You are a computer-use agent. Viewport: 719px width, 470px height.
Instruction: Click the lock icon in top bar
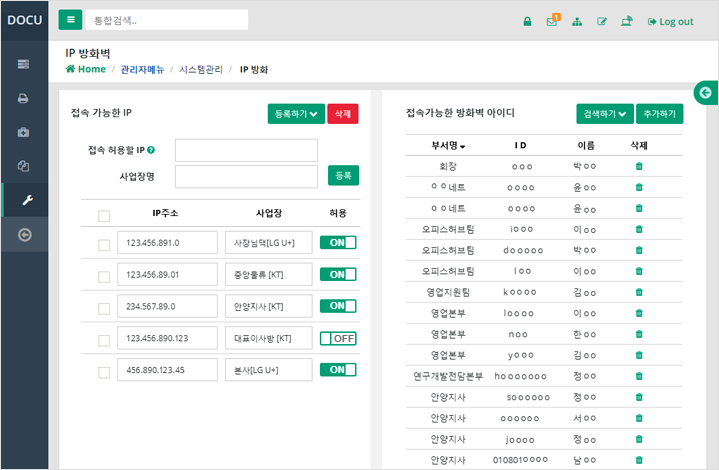click(528, 21)
